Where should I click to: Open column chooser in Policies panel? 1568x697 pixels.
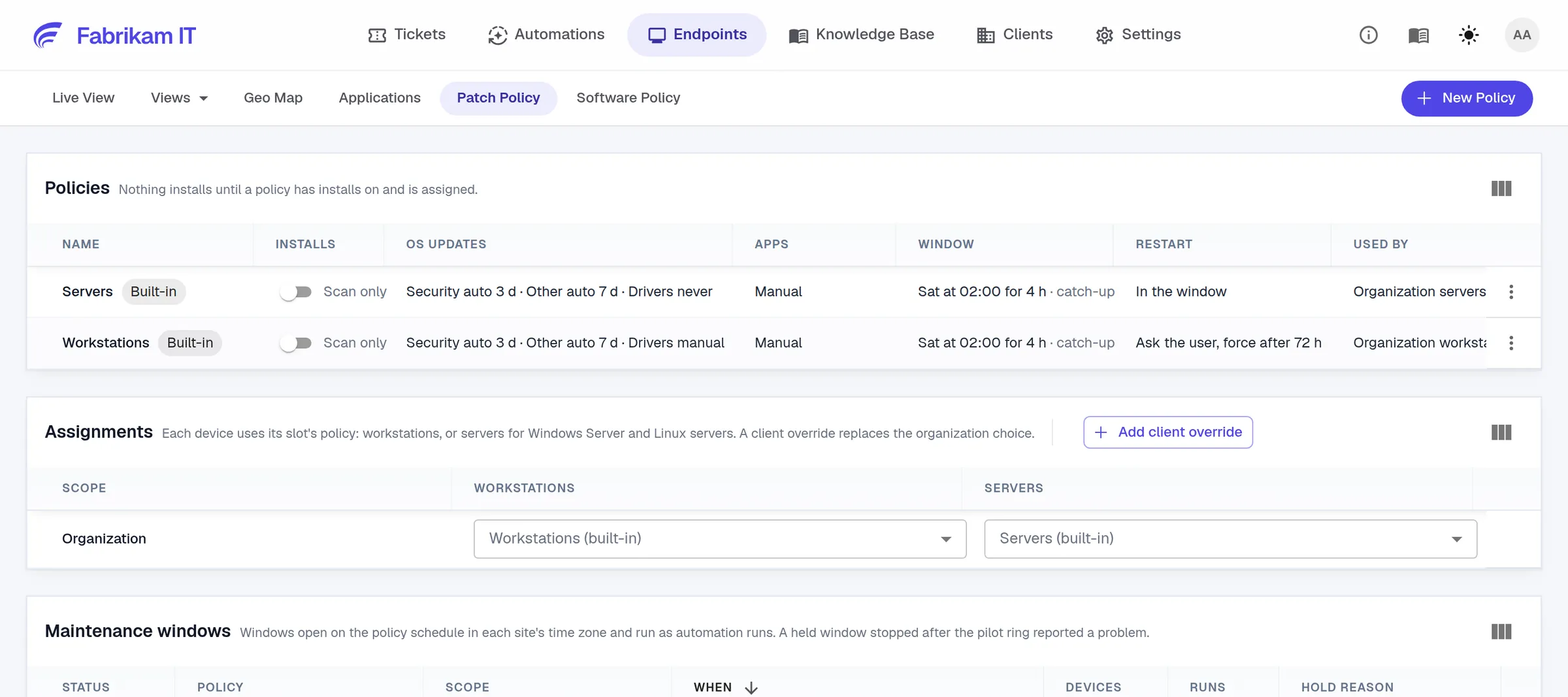click(x=1501, y=189)
